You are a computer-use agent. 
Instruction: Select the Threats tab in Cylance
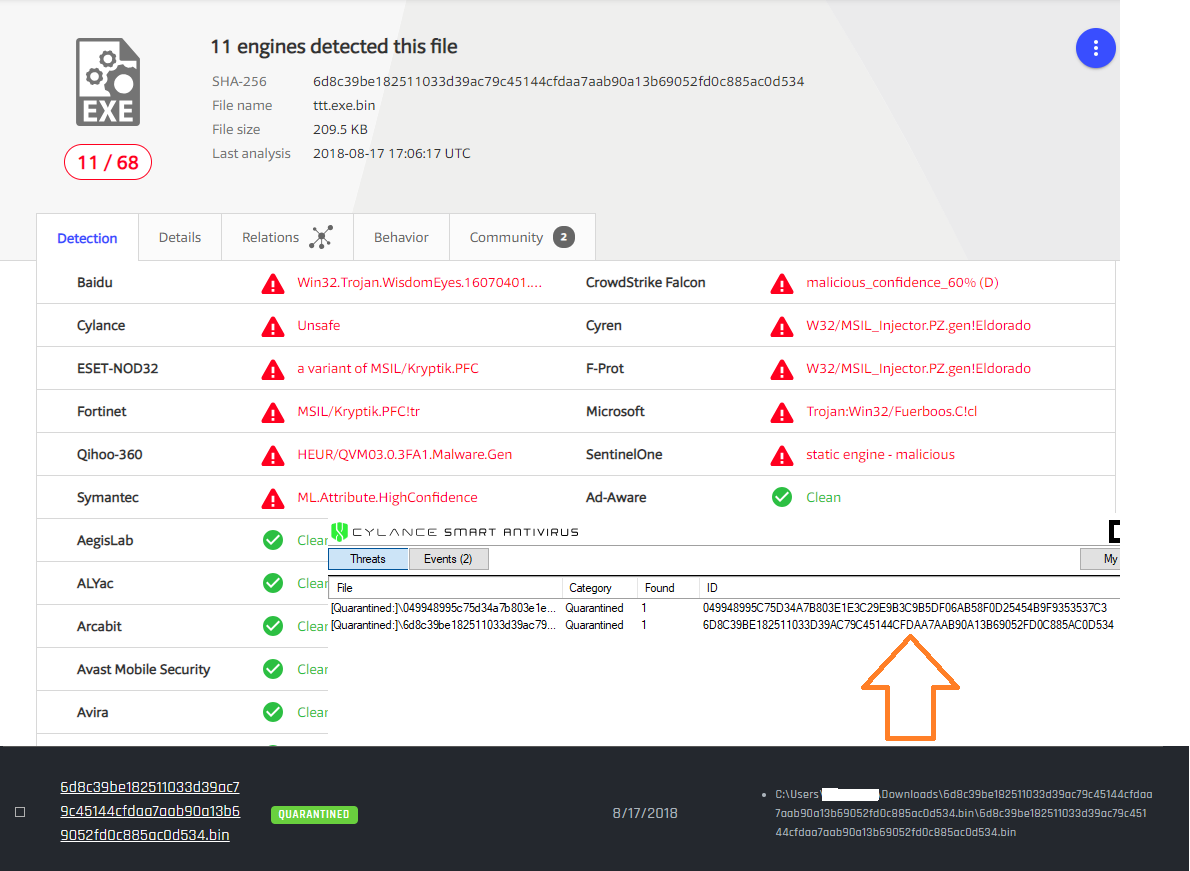click(368, 559)
